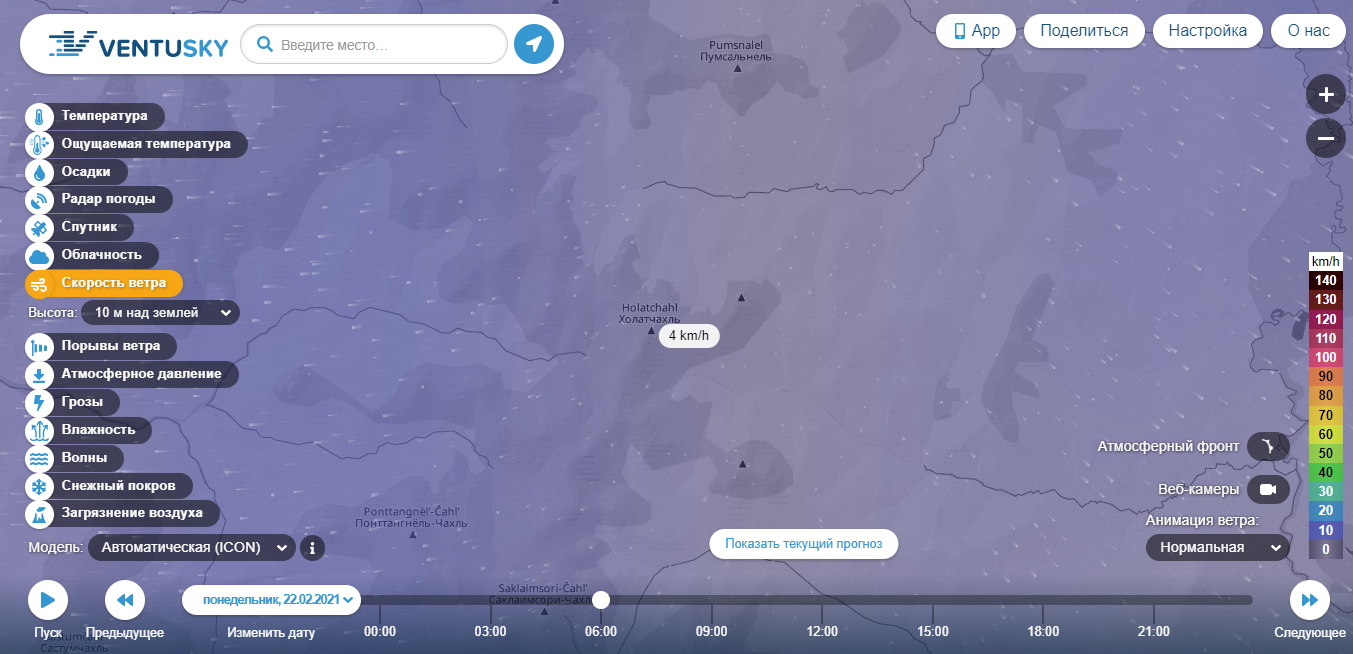Click the place search input field
Screen dimensions: 1353x654
(374, 44)
